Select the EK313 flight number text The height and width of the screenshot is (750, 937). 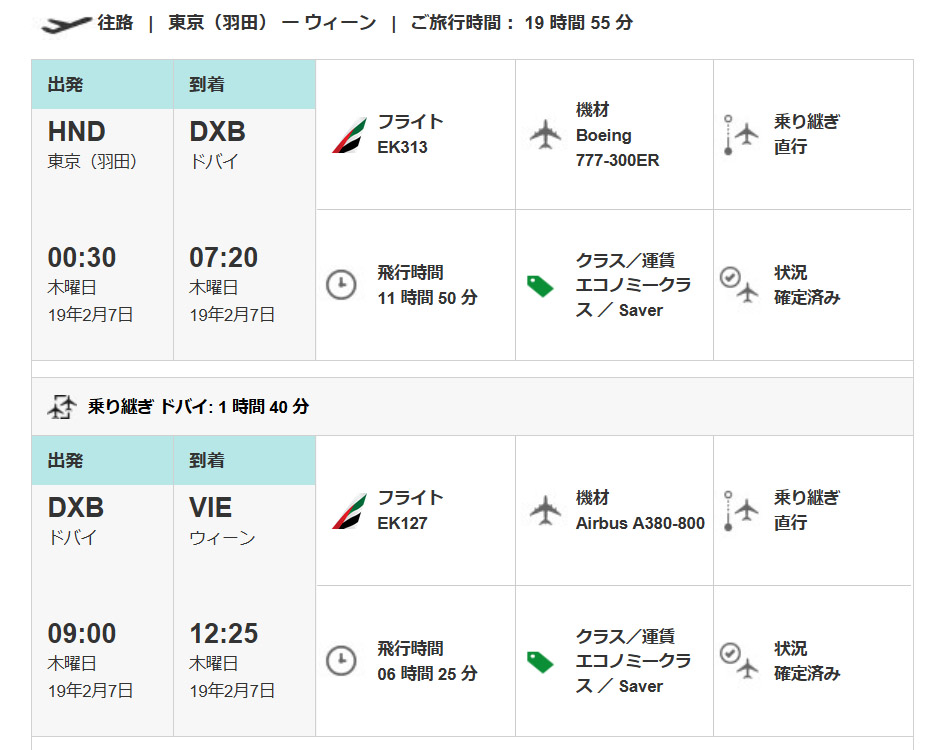tap(403, 147)
